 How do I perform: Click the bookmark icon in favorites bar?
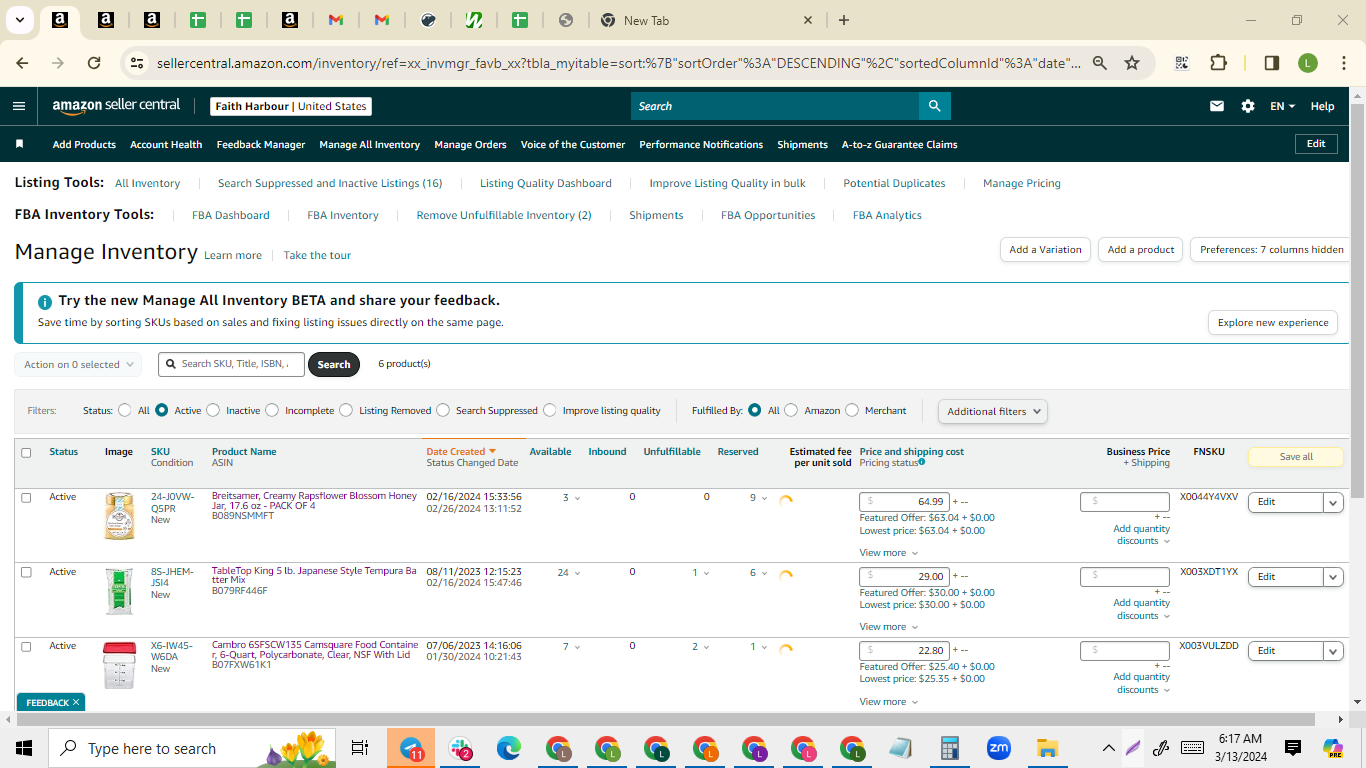click(19, 144)
